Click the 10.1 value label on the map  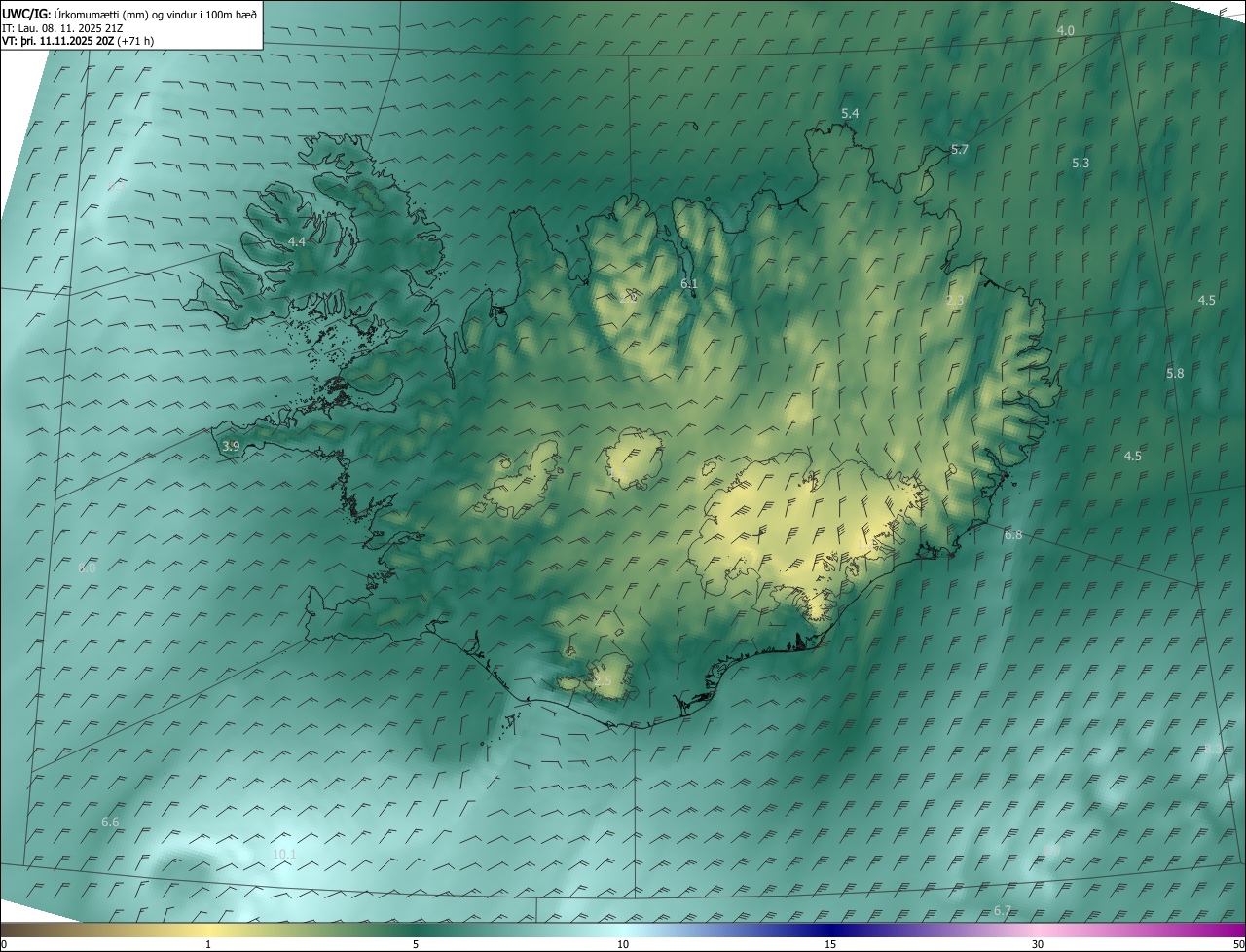(283, 855)
